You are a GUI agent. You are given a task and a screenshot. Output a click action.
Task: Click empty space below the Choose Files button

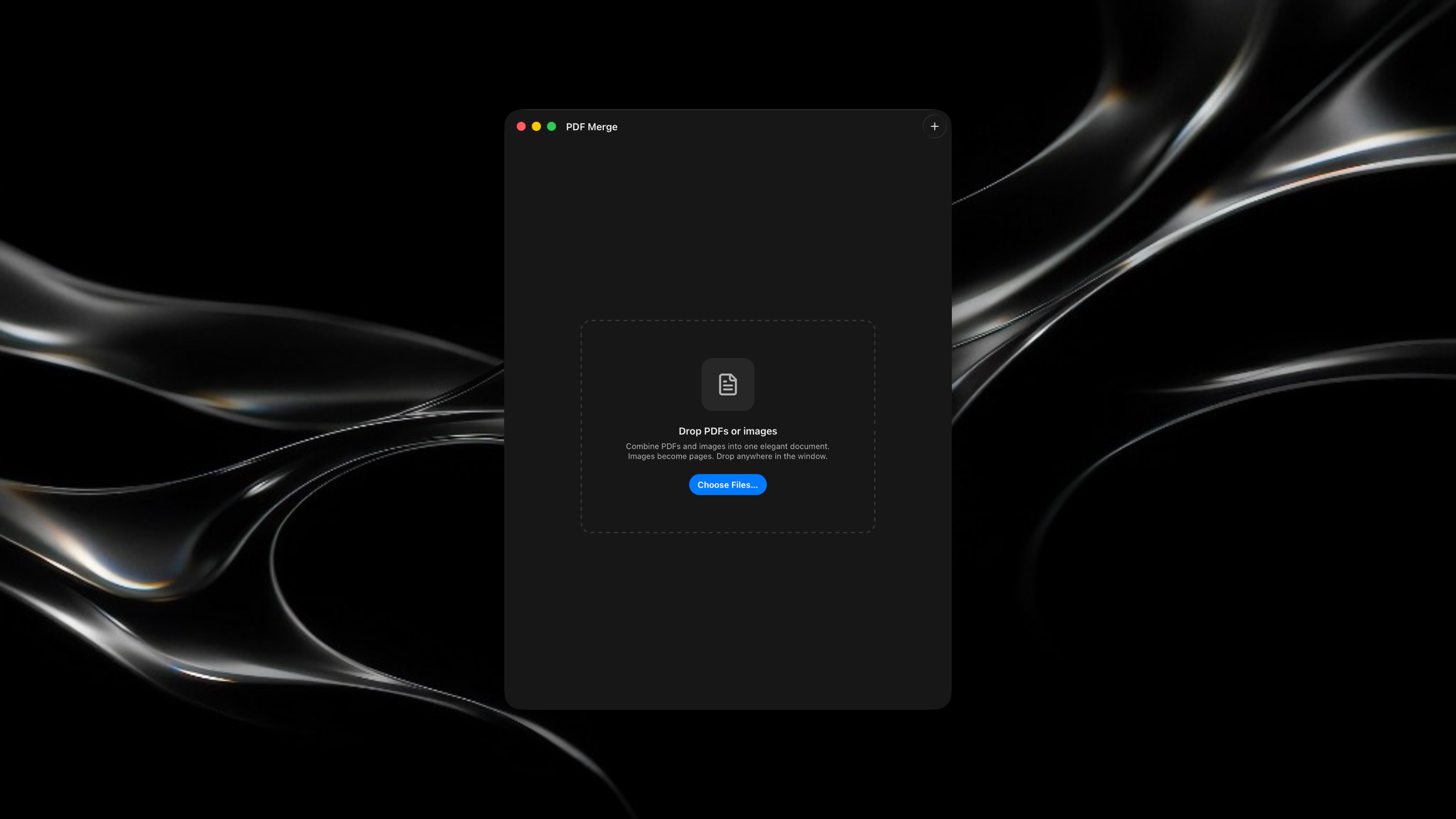pyautogui.click(x=728, y=513)
